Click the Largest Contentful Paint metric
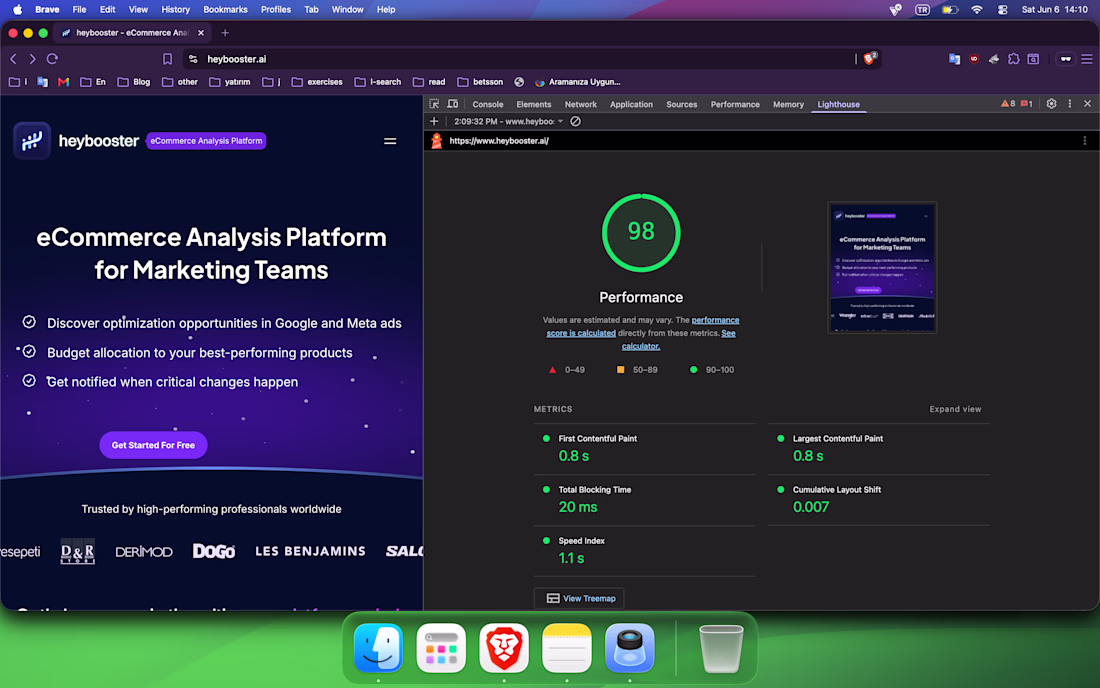 [x=878, y=448]
